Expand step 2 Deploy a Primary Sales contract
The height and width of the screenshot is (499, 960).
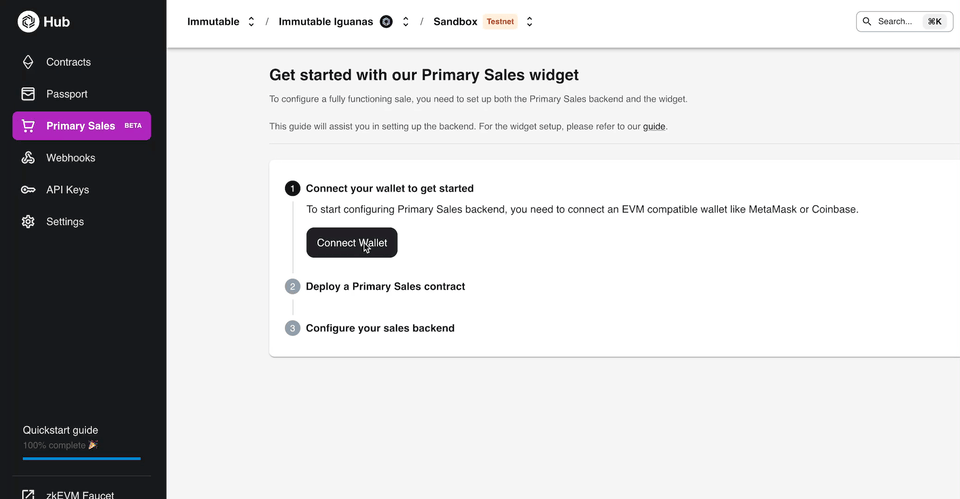(385, 286)
